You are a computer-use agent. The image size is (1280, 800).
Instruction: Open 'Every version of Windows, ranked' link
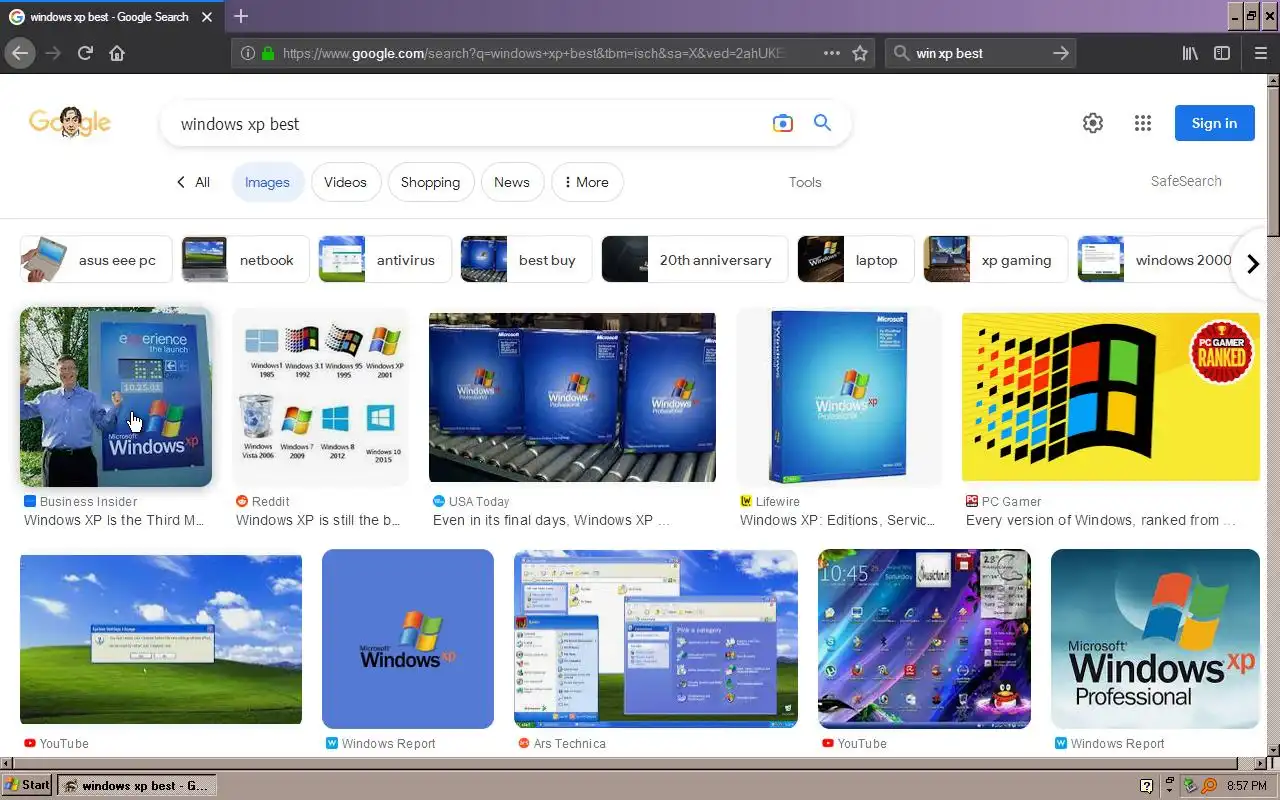pos(1101,520)
